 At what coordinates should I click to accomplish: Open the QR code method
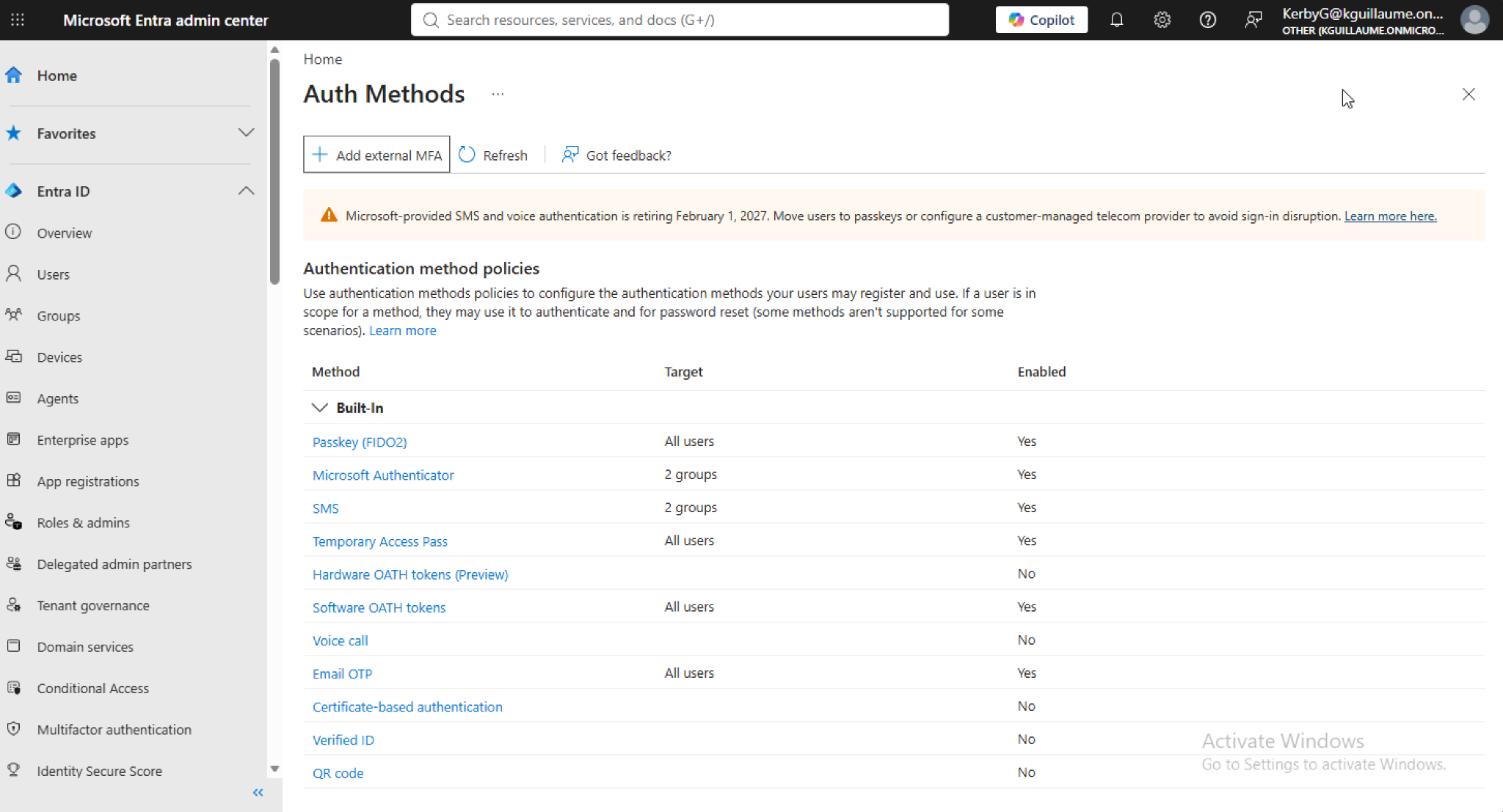click(338, 773)
